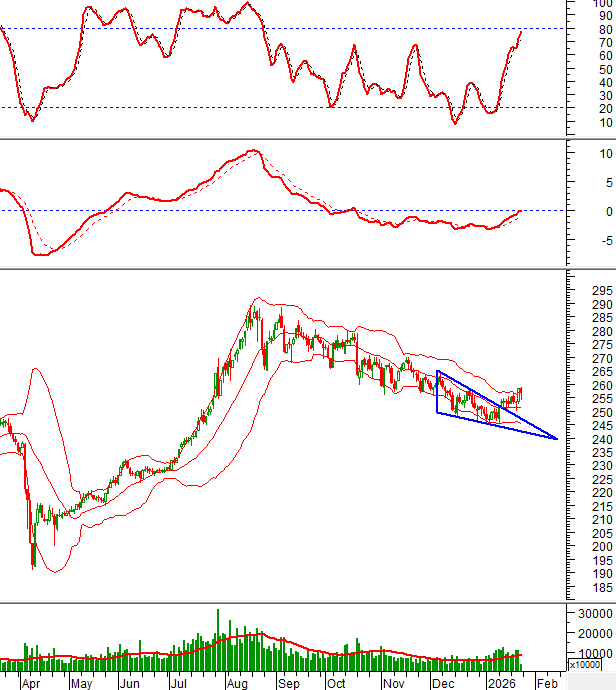Select the Feb label on the time axis

(547, 683)
